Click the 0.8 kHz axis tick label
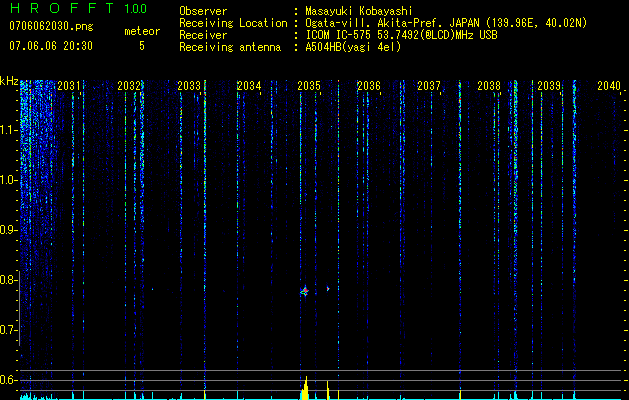The height and width of the screenshot is (400, 629). coord(7,280)
